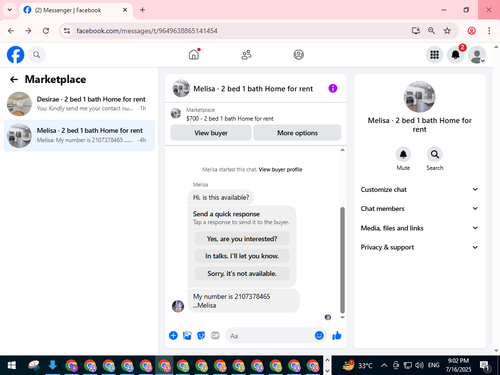Open the browser zoom magnifier icon
The image size is (500, 375).
click(x=431, y=31)
